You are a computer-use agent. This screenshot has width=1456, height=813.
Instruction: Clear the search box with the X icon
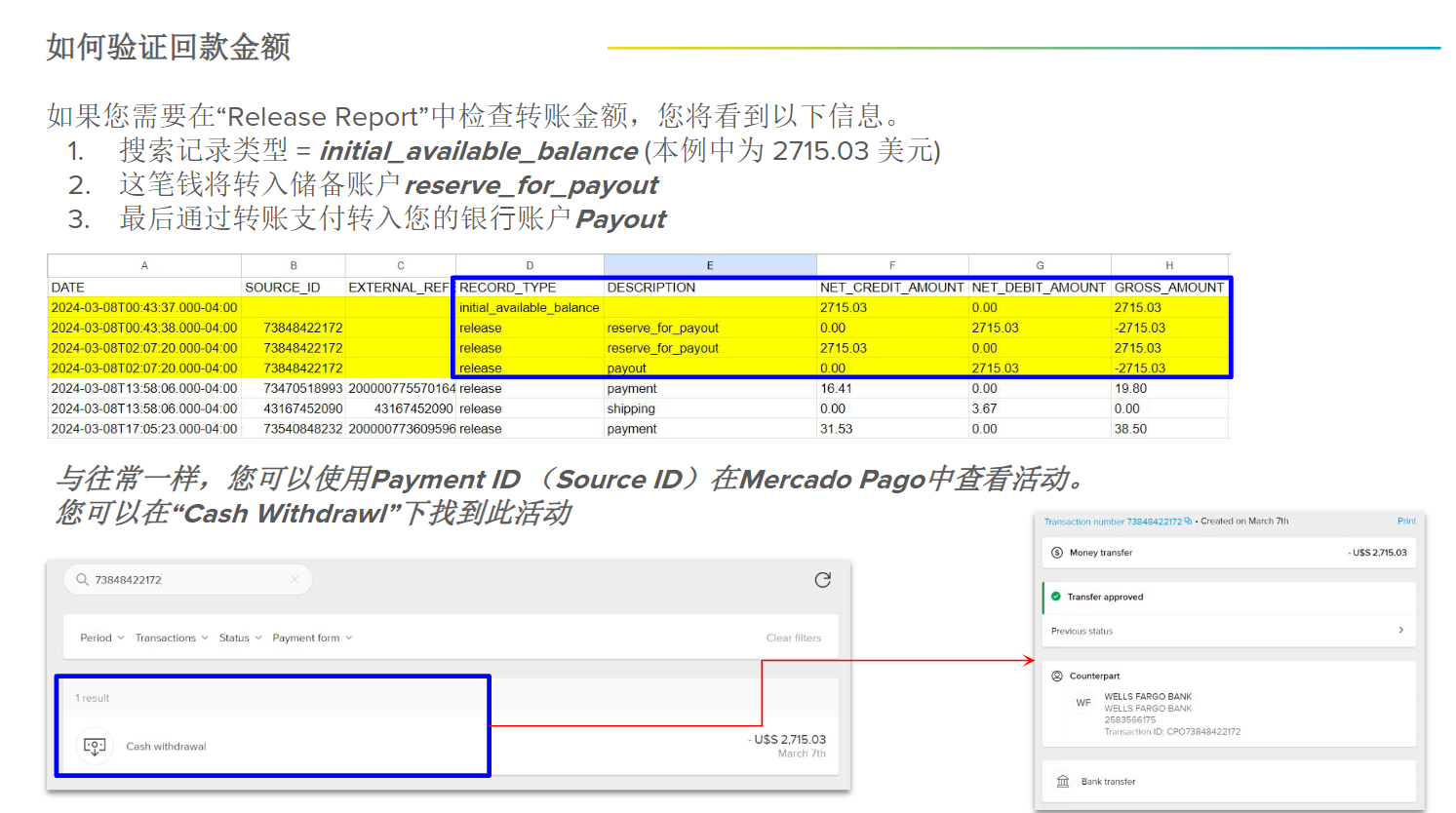295,579
